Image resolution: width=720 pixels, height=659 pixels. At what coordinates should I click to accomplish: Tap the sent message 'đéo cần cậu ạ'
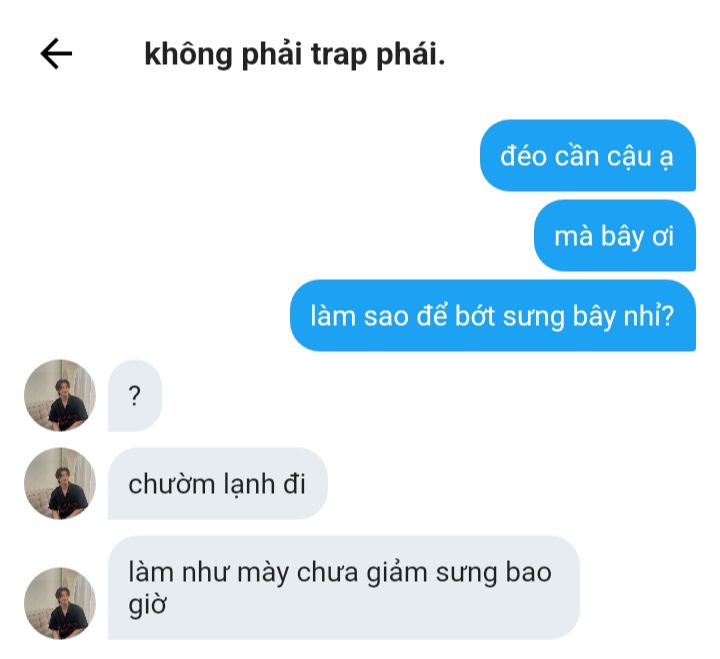click(588, 155)
